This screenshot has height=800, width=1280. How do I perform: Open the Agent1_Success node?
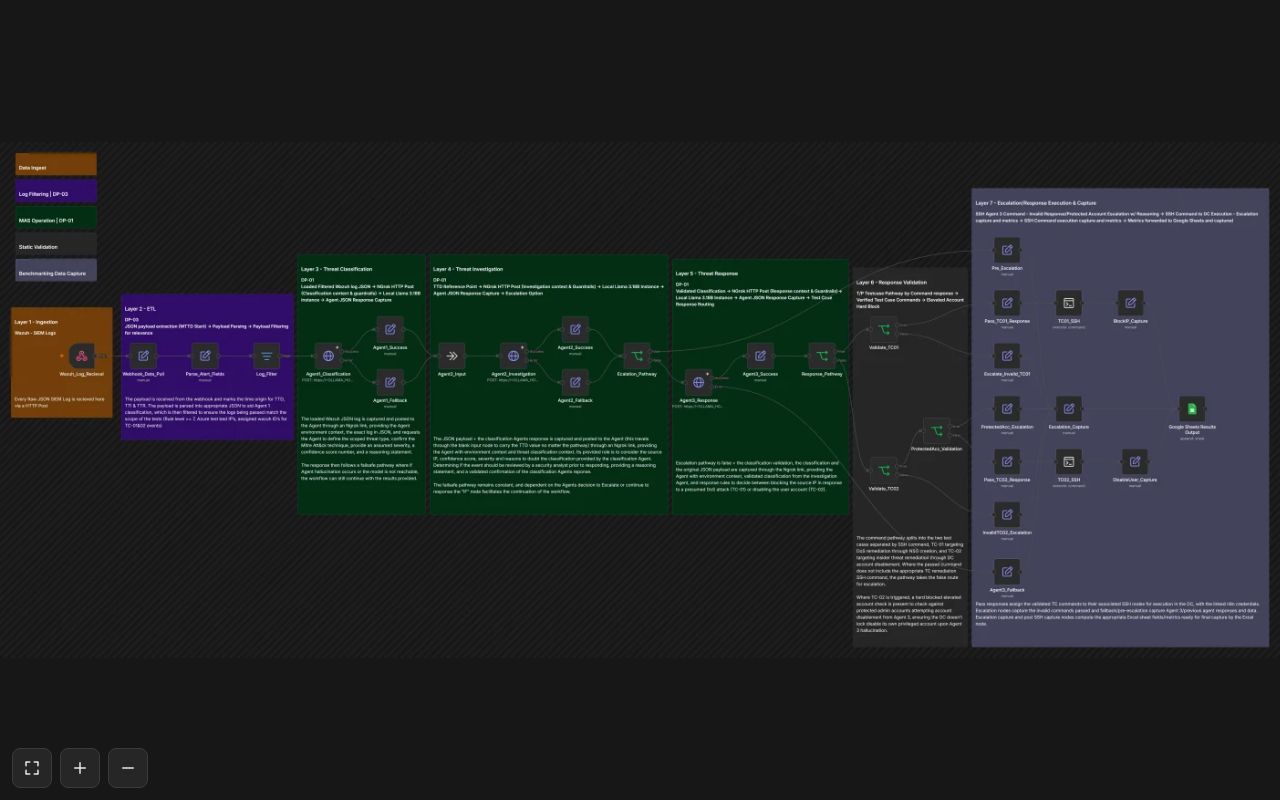click(x=390, y=329)
